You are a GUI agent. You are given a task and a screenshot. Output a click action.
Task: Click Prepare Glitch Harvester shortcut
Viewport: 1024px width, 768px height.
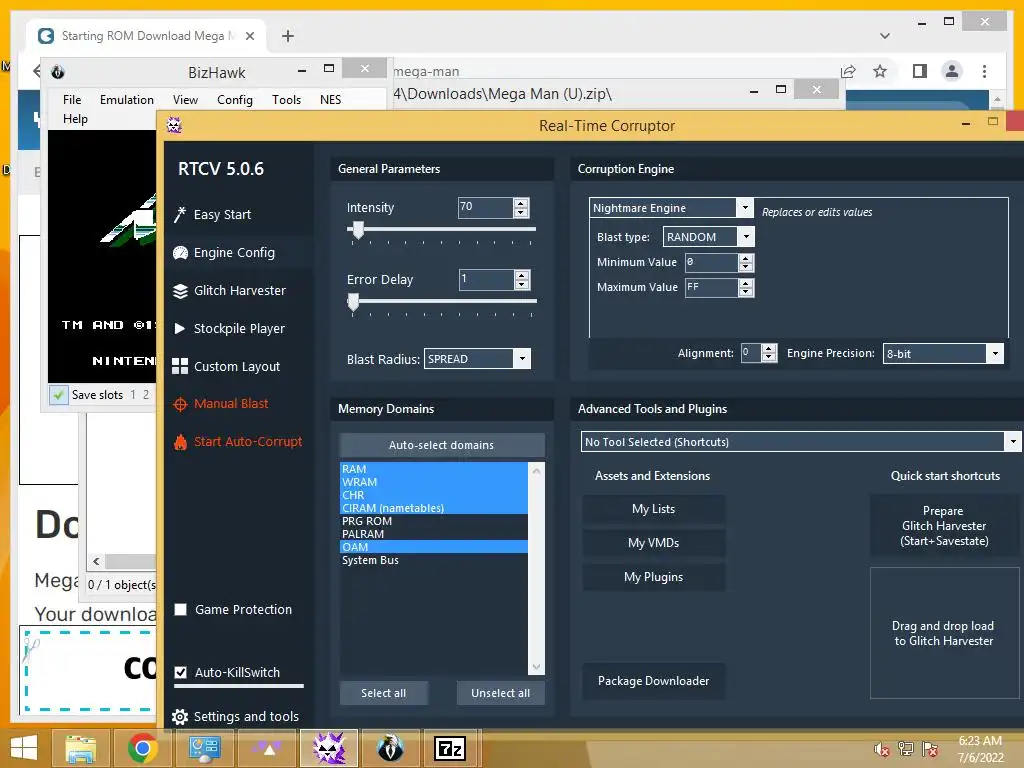point(944,526)
